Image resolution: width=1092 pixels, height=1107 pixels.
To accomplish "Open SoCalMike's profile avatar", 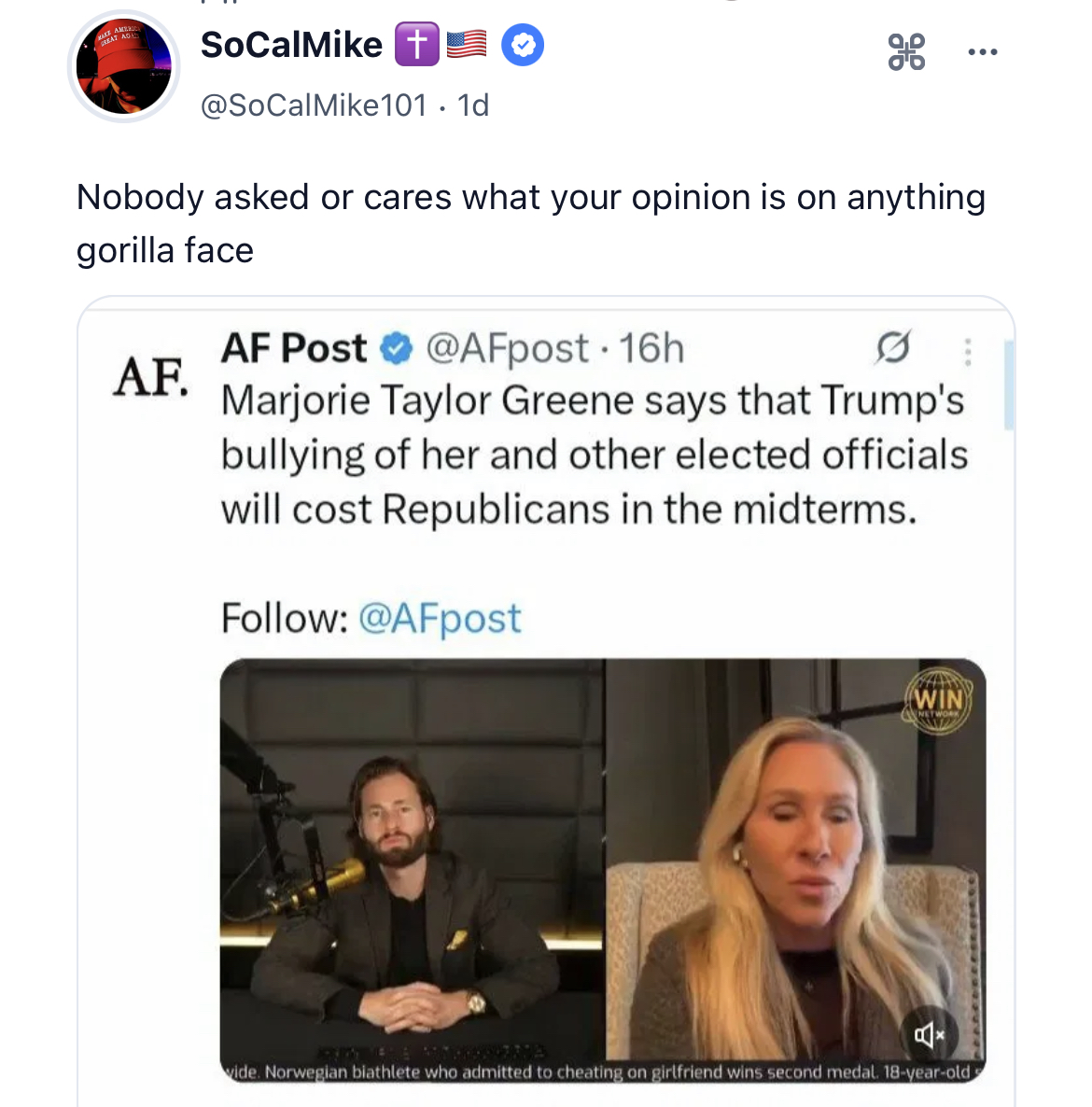I will (x=124, y=67).
